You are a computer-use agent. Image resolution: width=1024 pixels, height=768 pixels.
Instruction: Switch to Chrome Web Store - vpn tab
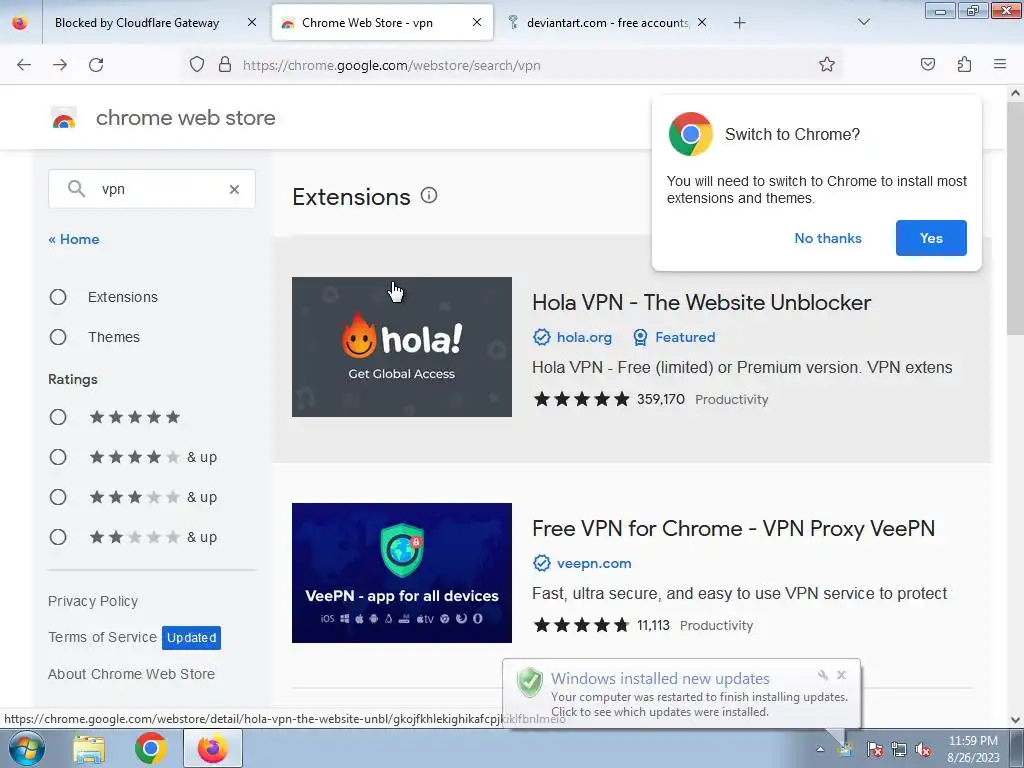click(x=367, y=23)
